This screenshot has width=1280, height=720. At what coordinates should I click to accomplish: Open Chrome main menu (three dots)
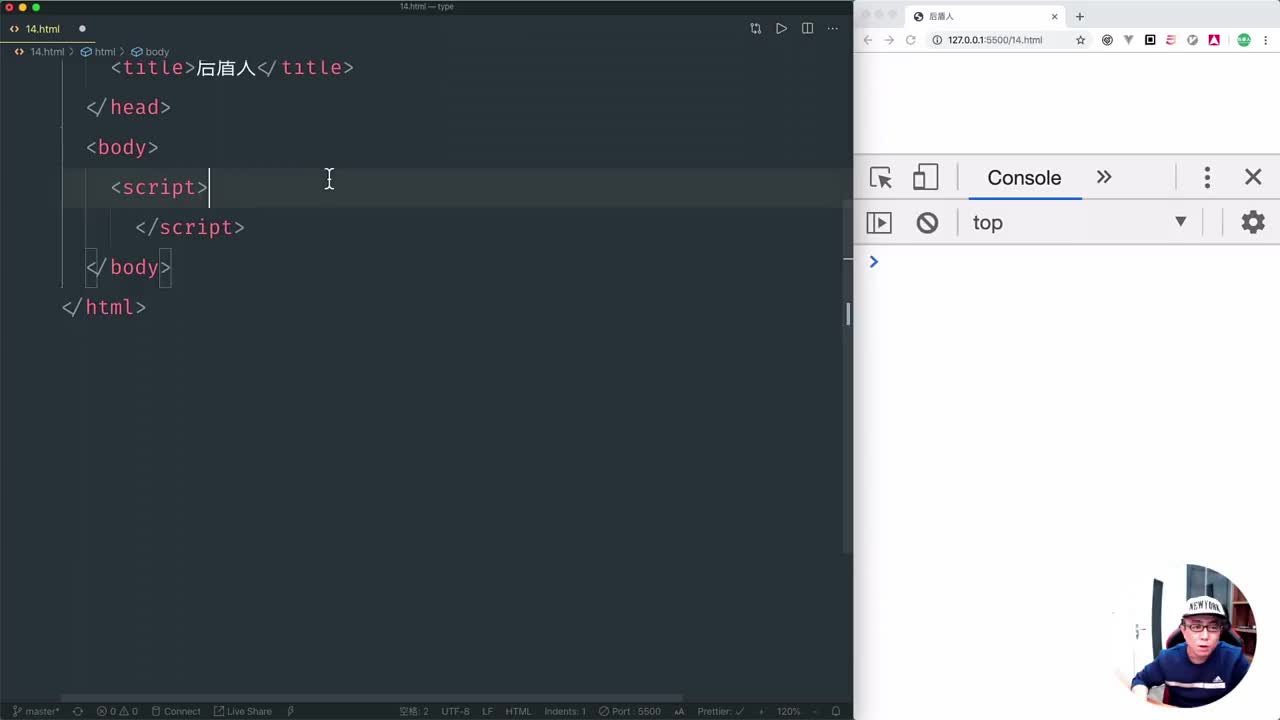coord(1266,40)
